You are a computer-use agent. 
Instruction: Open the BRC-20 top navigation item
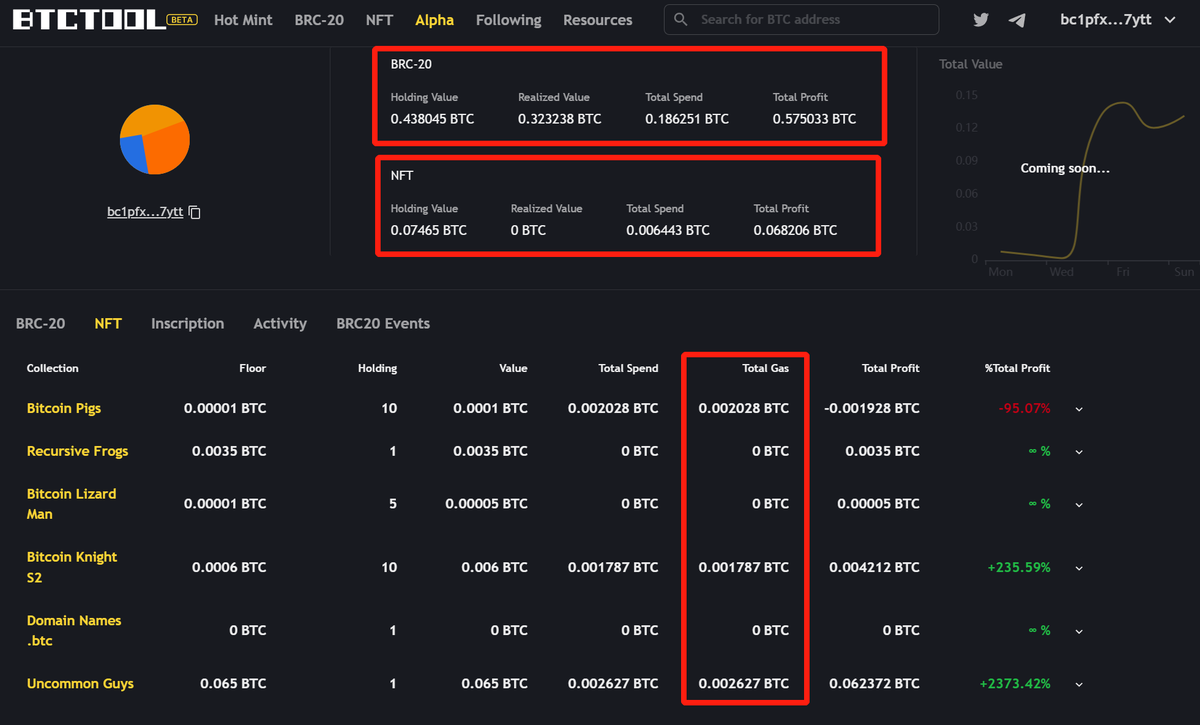tap(319, 20)
